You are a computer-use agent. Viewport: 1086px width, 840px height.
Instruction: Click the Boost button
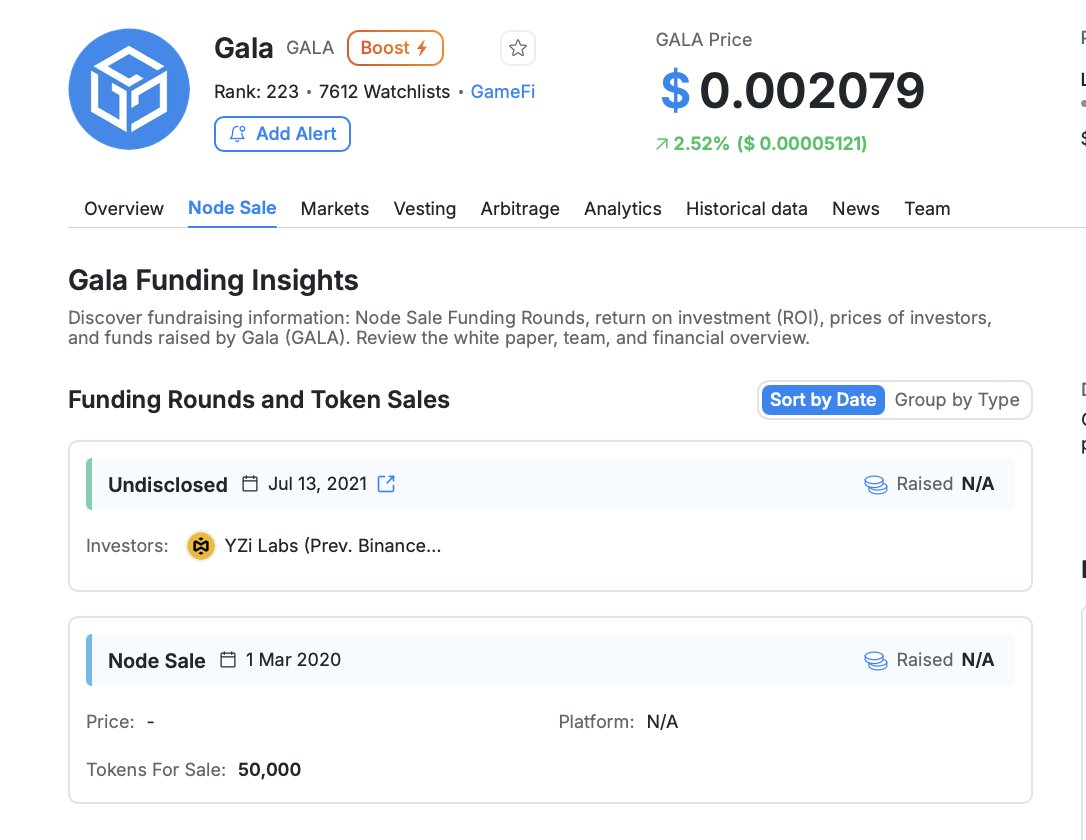point(395,48)
